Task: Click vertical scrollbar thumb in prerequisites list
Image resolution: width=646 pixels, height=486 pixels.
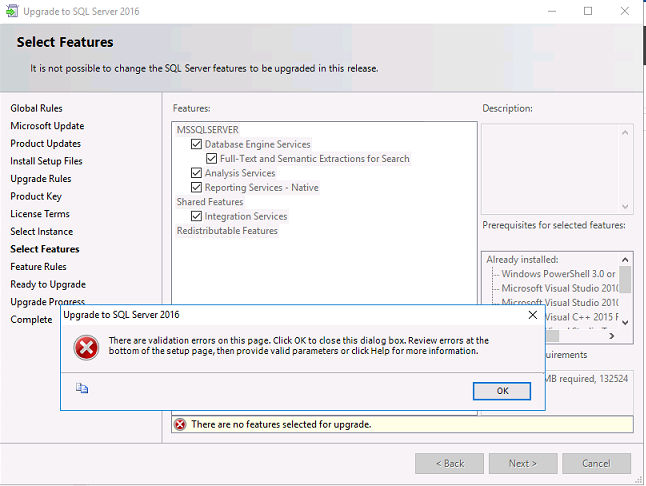Action: pyautogui.click(x=625, y=279)
